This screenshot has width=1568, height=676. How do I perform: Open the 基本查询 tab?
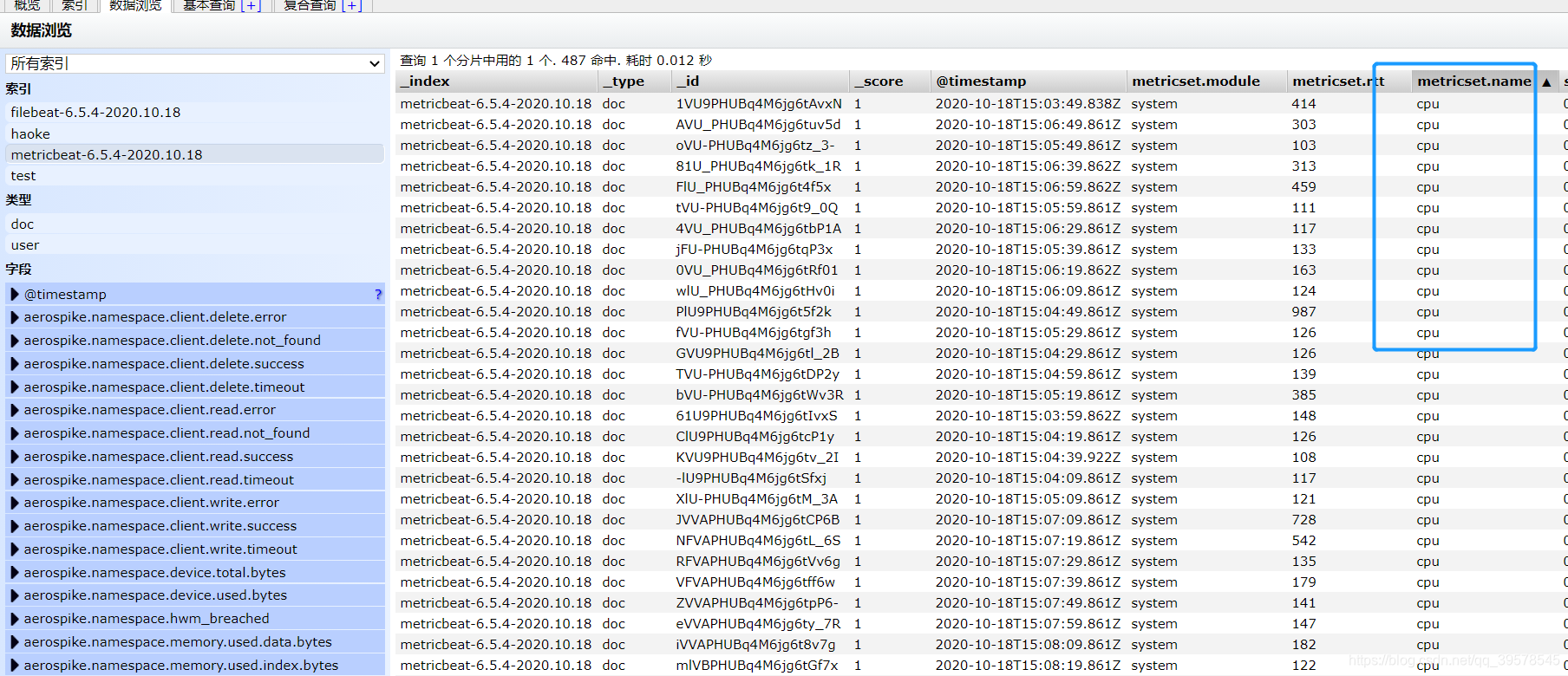pyautogui.click(x=209, y=5)
